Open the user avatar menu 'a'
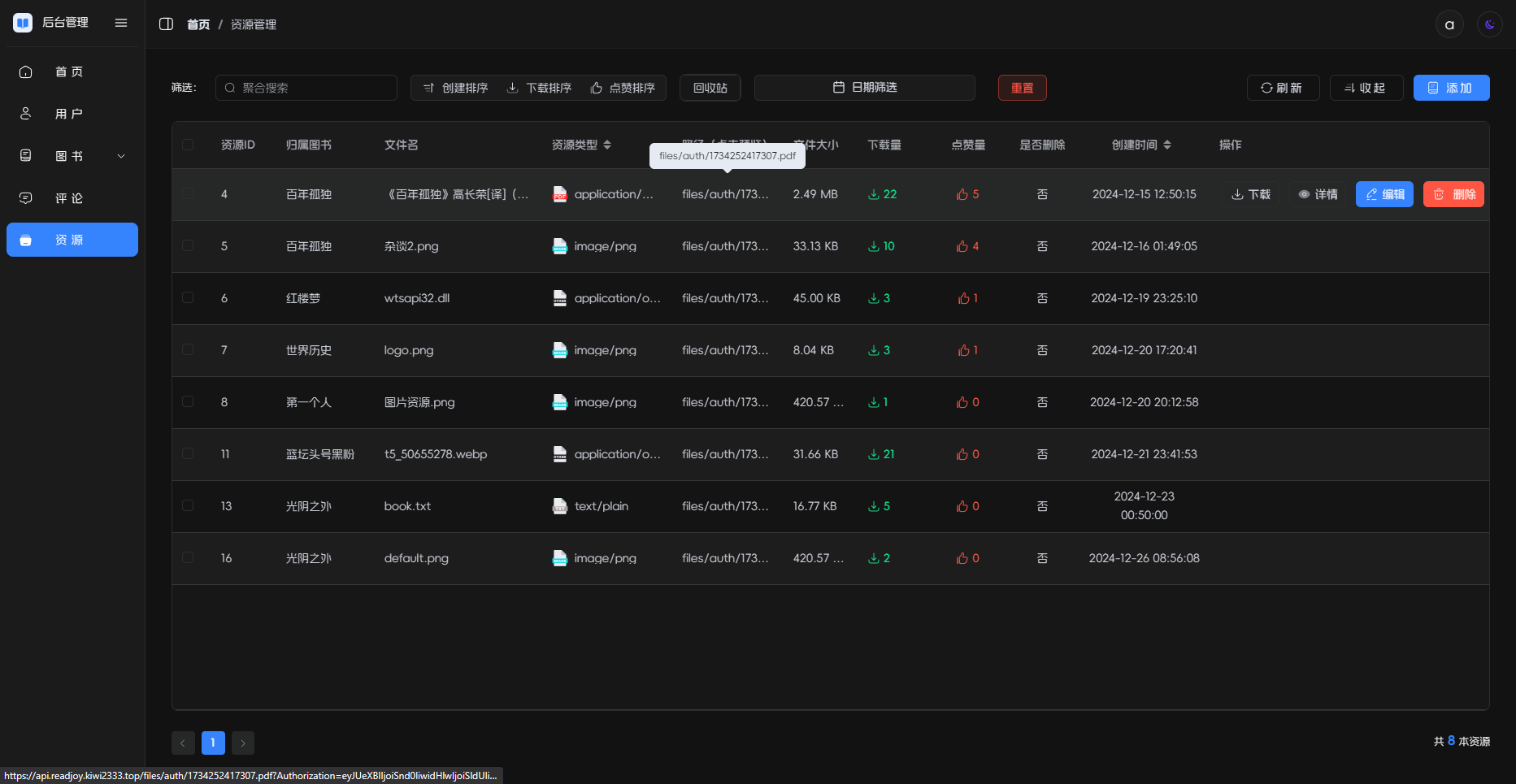 (1449, 24)
